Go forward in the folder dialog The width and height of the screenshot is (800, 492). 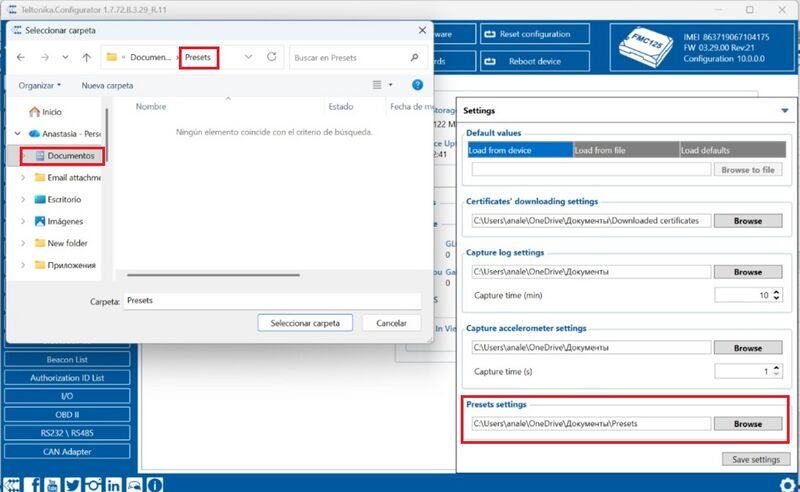coord(45,57)
